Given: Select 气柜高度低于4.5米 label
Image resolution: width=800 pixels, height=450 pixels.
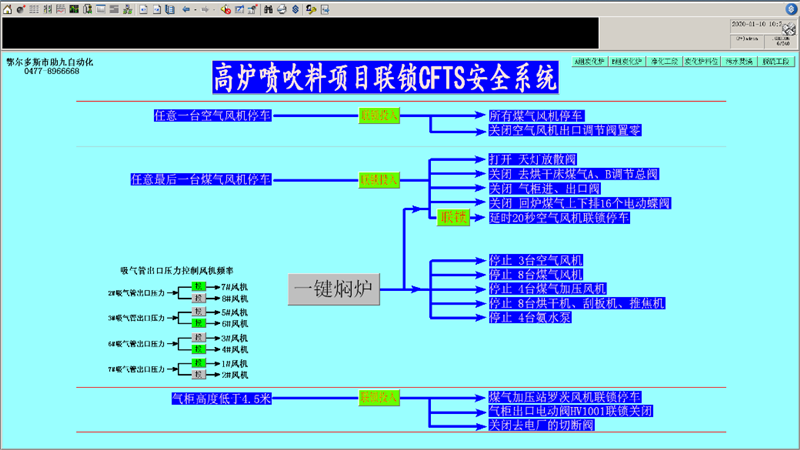Looking at the screenshot, I should click(x=221, y=398).
